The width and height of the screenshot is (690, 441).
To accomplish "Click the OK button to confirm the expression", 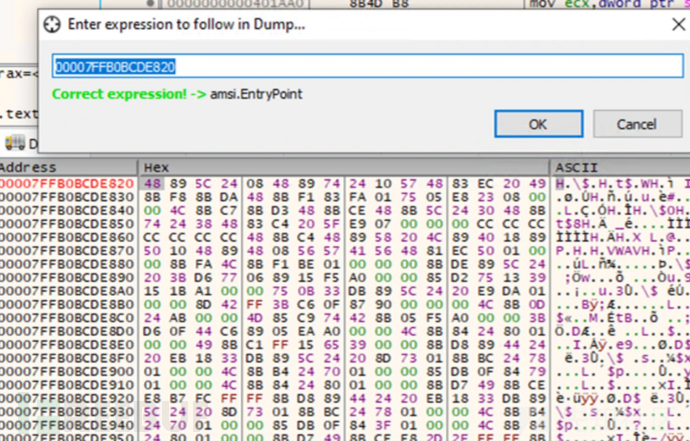I will [537, 124].
